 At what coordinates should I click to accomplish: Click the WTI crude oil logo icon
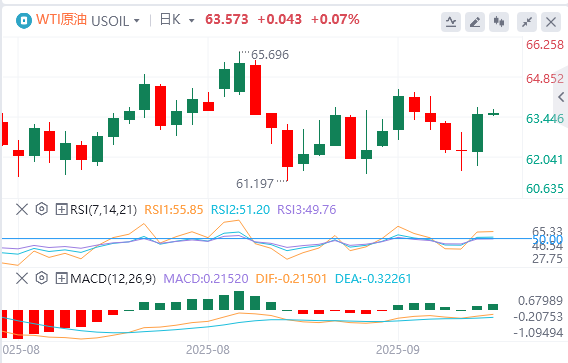[x=24, y=21]
